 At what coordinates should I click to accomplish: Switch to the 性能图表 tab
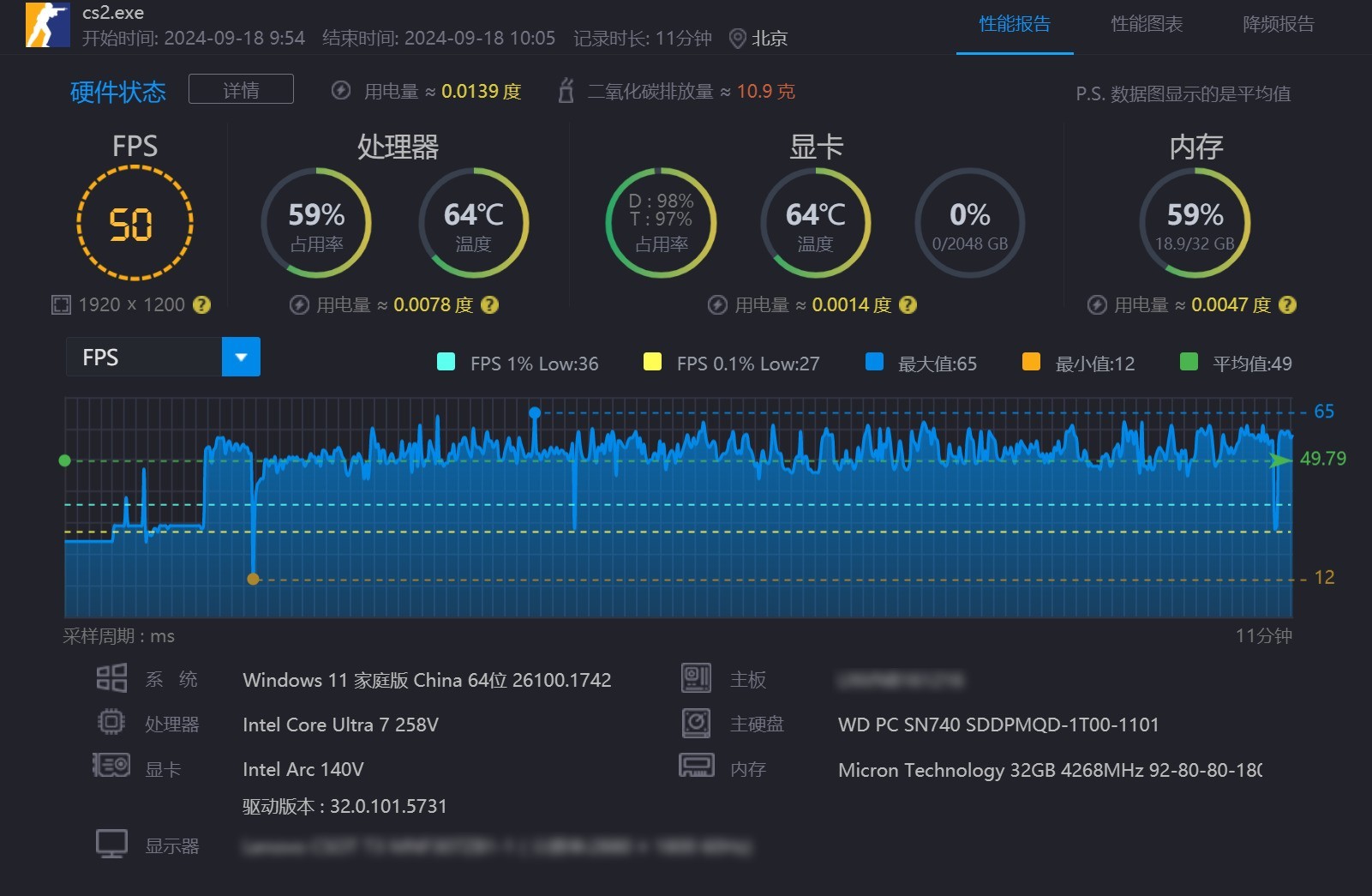(1147, 26)
